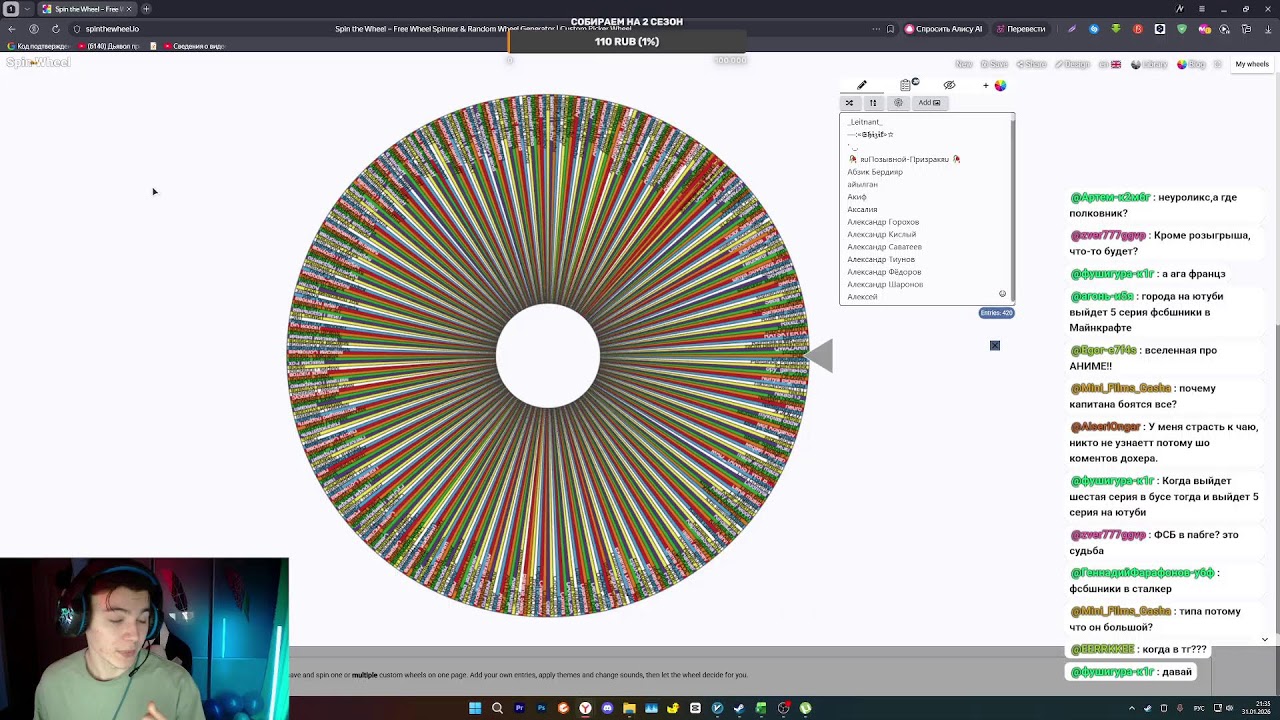1280x720 pixels.
Task: Open My wheels menu
Action: pos(1251,64)
